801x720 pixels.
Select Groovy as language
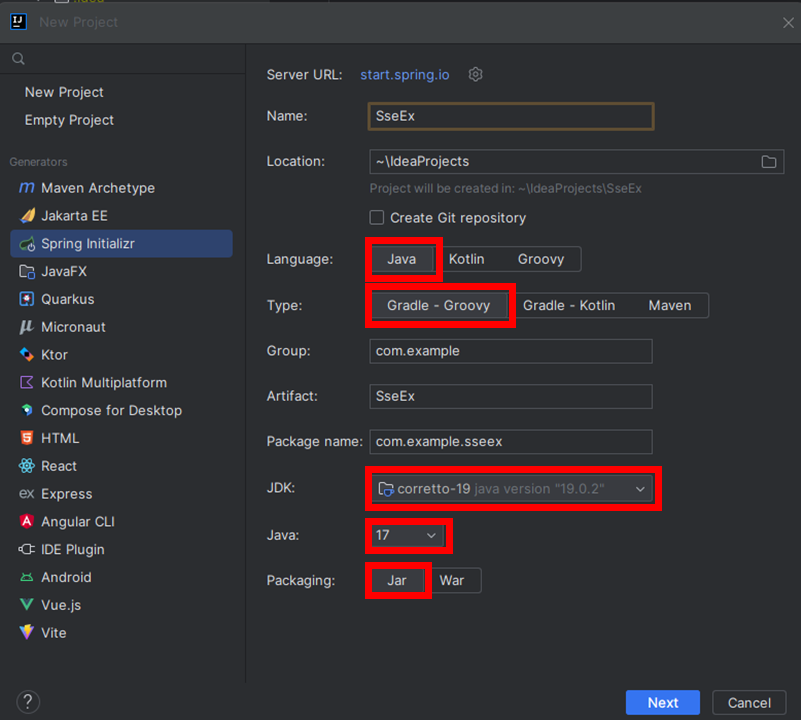coord(541,259)
